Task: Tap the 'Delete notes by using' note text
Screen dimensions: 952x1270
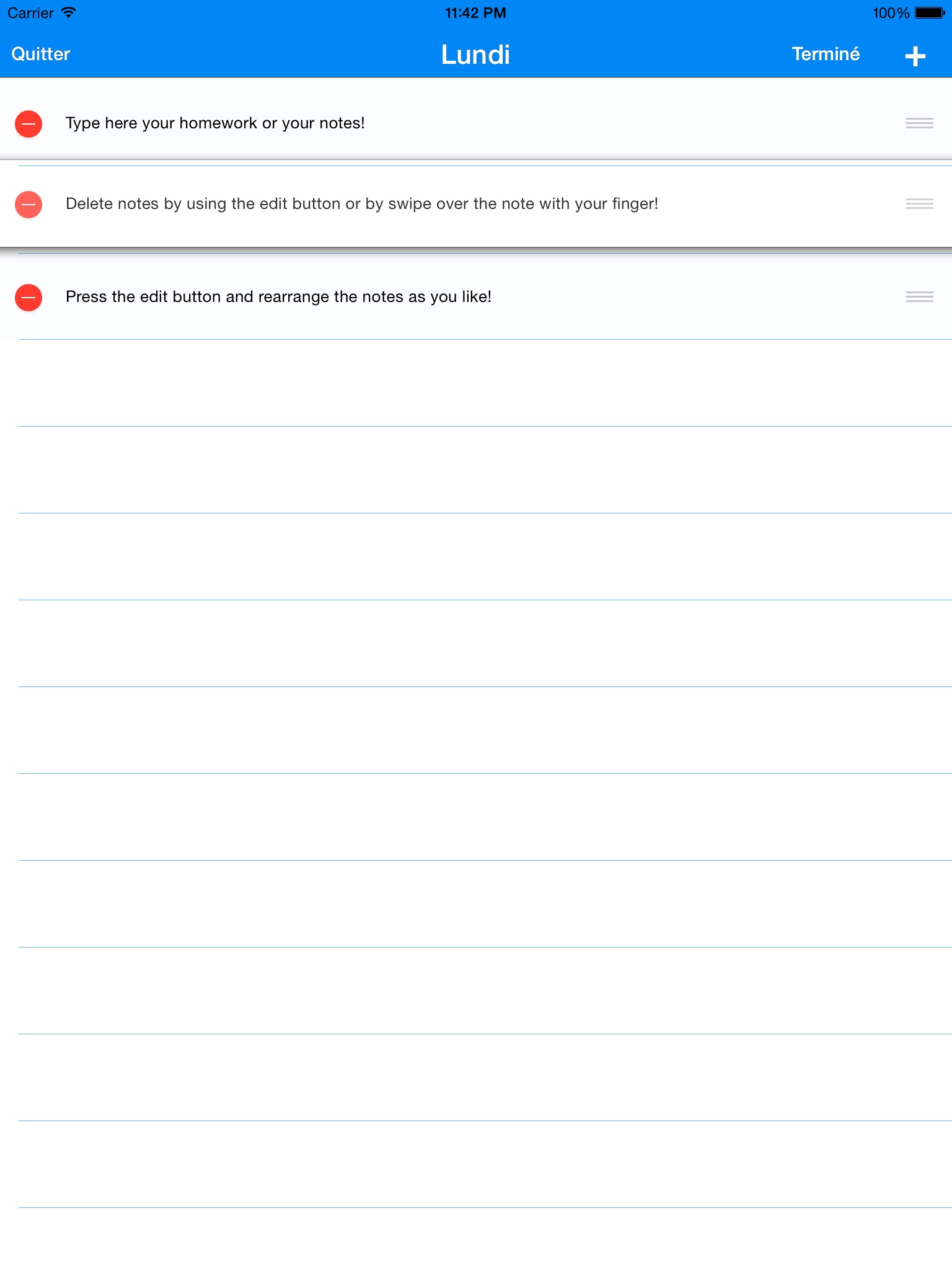Action: [x=361, y=204]
